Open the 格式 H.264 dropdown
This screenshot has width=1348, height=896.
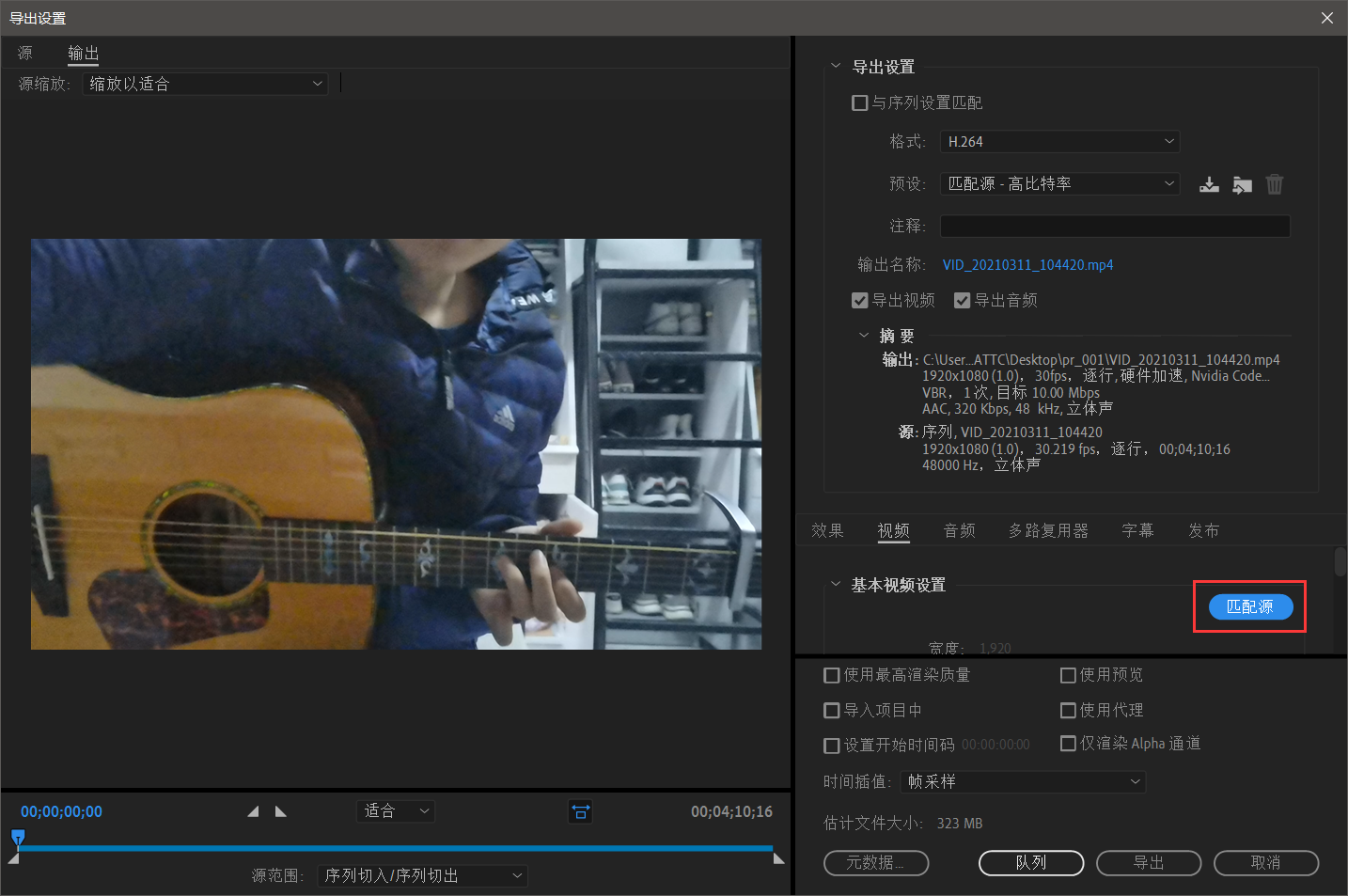point(1059,142)
